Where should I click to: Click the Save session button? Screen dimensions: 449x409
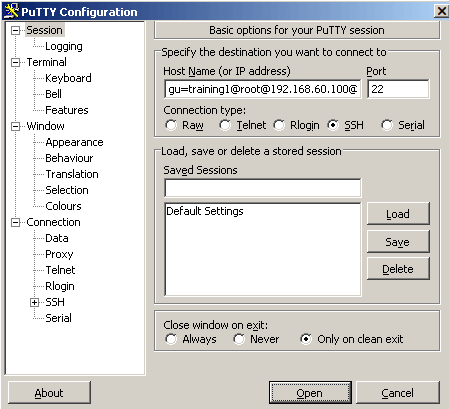click(398, 242)
